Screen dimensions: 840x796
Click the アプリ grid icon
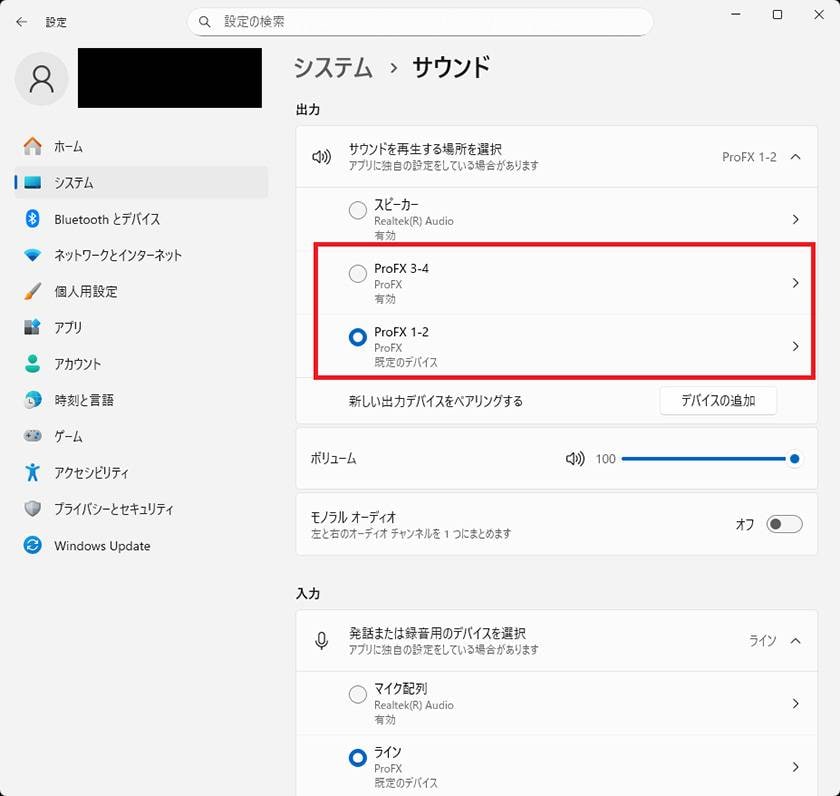(x=32, y=327)
